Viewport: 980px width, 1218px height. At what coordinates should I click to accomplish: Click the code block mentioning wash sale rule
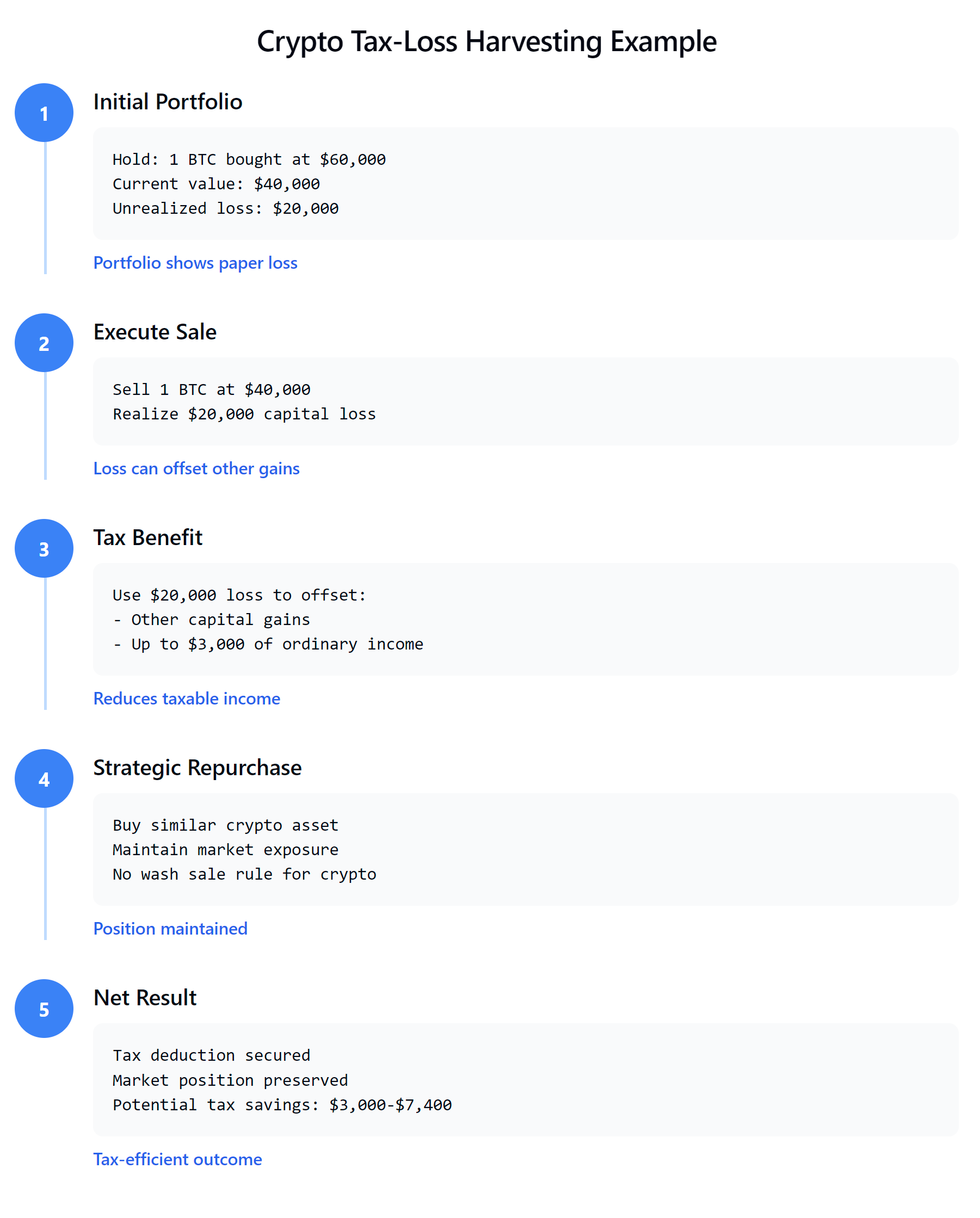(x=525, y=850)
